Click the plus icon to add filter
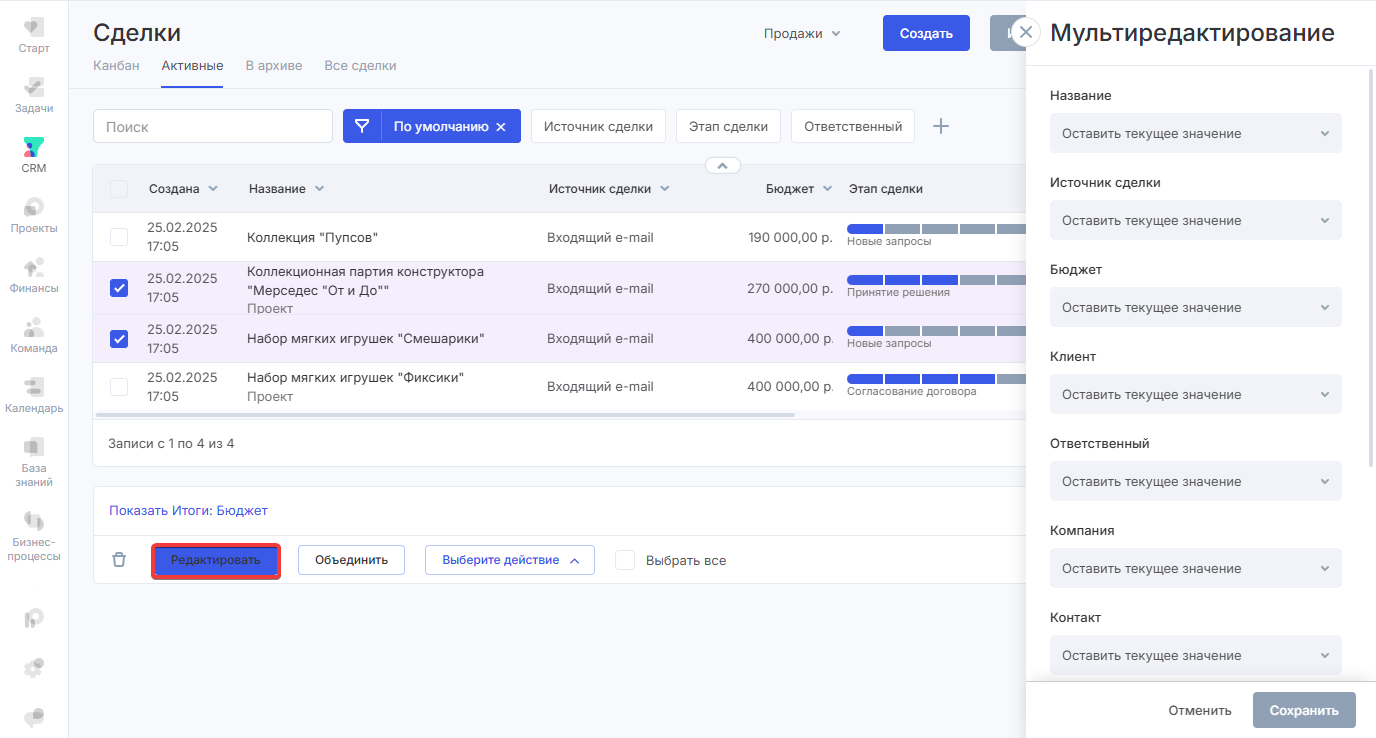Viewport: 1376px width, 738px height. (940, 126)
